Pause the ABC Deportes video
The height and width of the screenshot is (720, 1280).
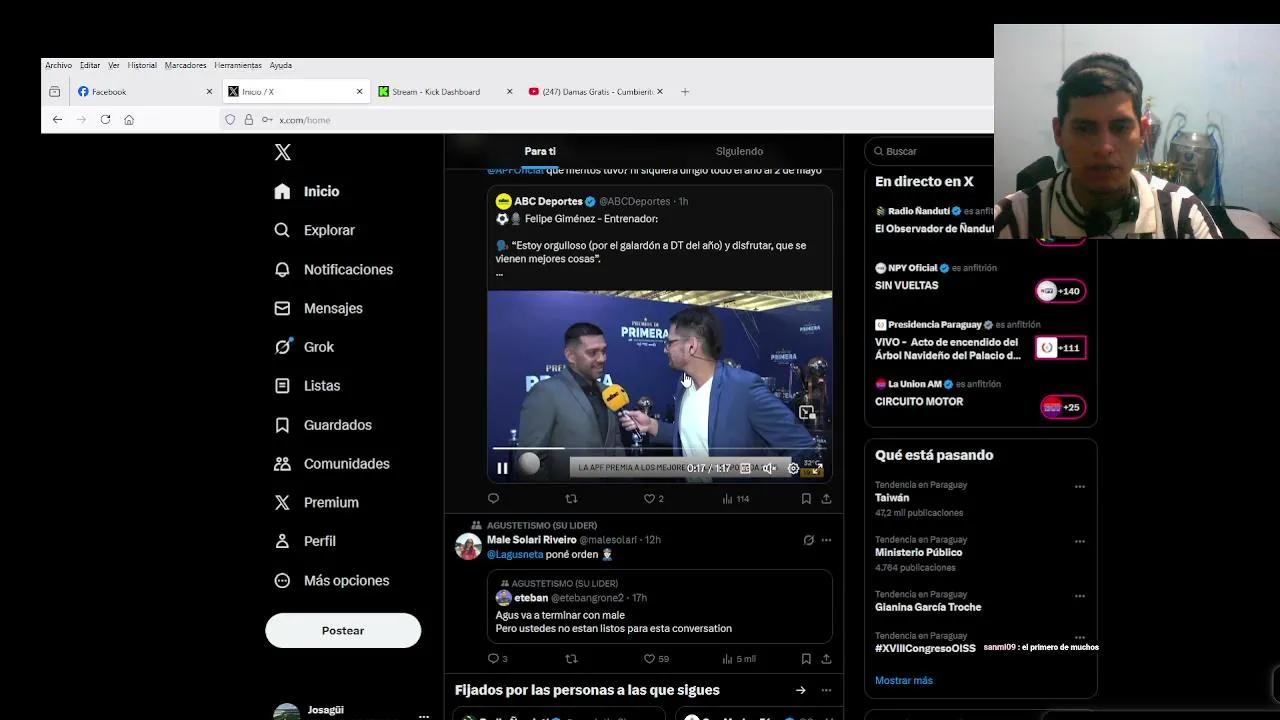[502, 468]
